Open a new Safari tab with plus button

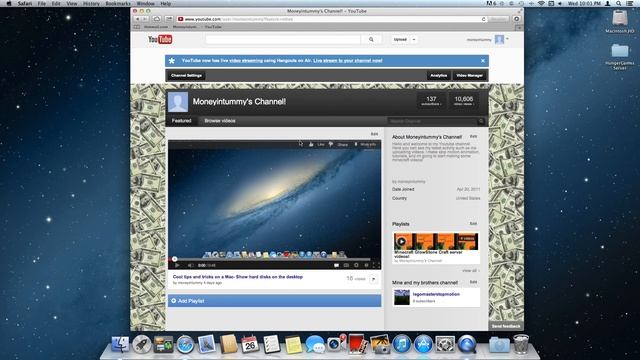click(519, 27)
